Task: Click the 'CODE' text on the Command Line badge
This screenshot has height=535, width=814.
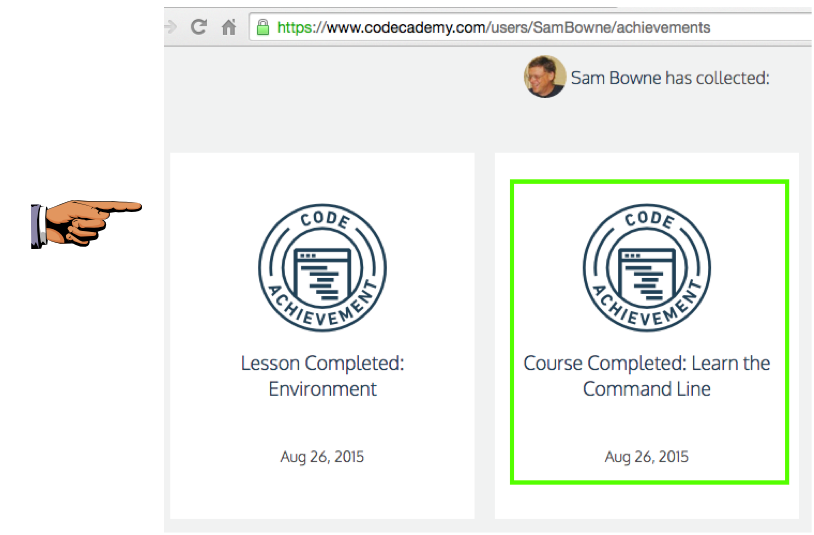Action: (648, 220)
